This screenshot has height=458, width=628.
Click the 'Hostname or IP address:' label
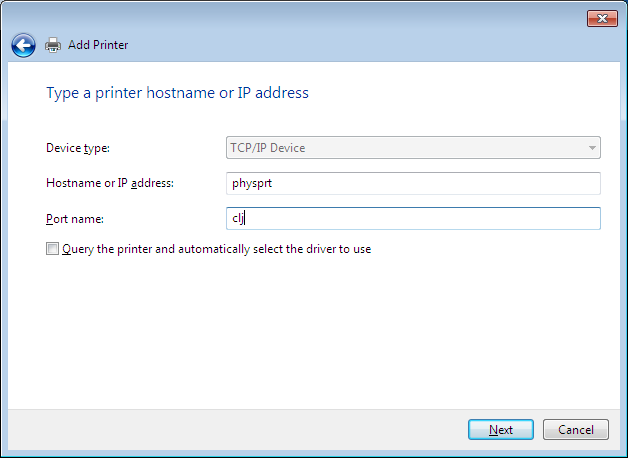tap(110, 183)
